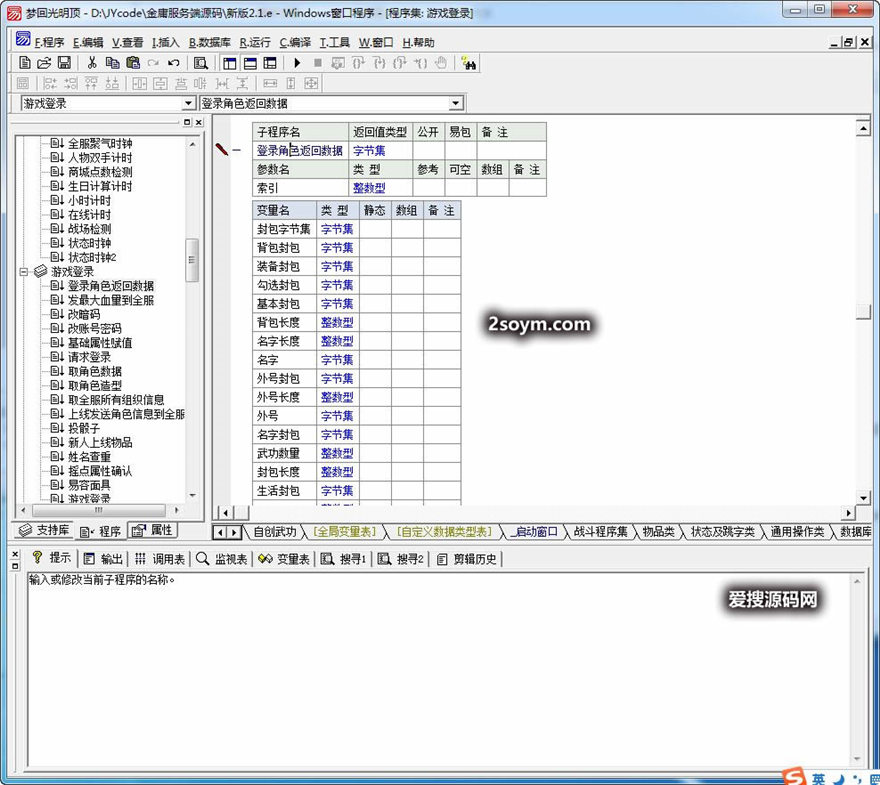Save the program with the floppy icon
This screenshot has width=880, height=785.
pos(64,63)
